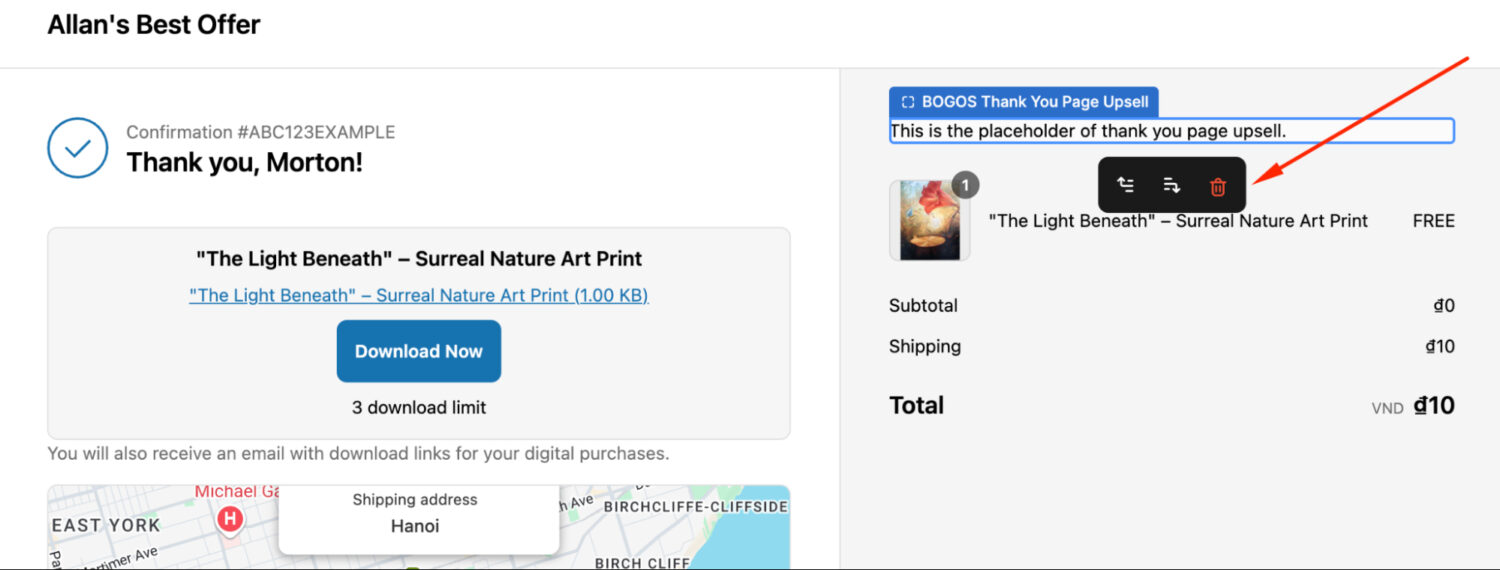Click the 3 download limit text
Image resolution: width=1500 pixels, height=570 pixels.
tap(418, 407)
